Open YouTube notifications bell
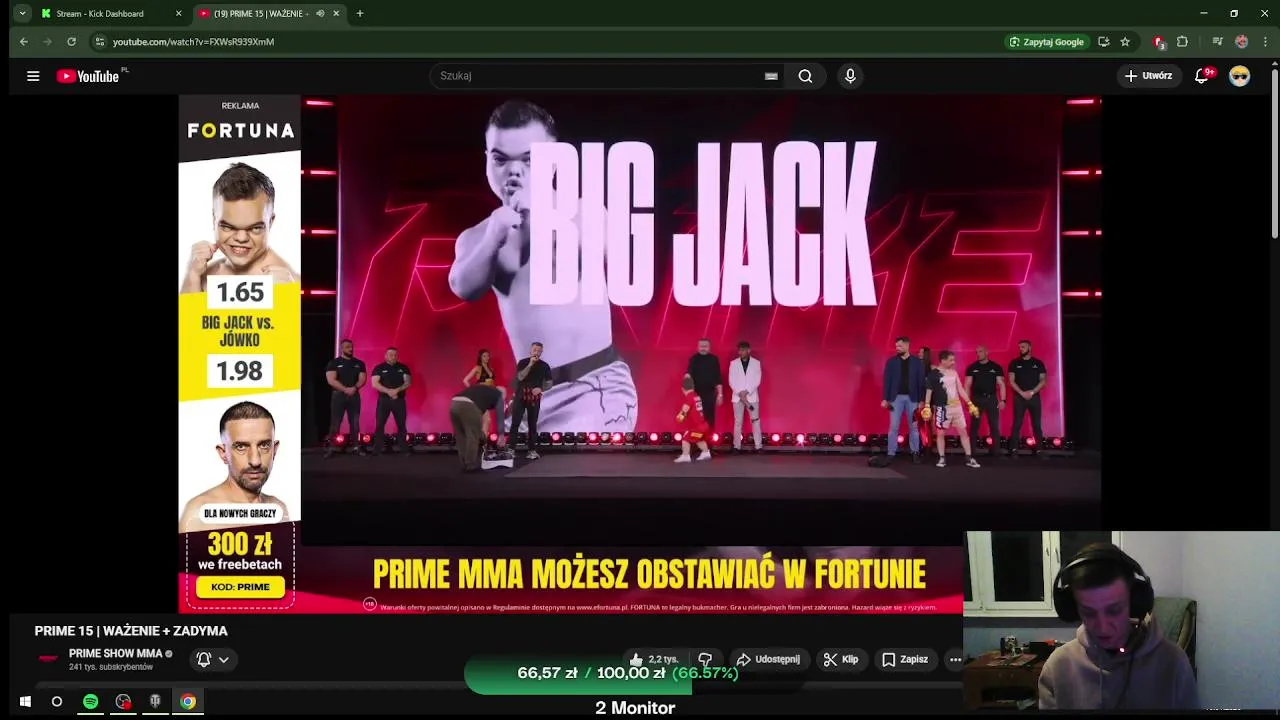 1202,76
